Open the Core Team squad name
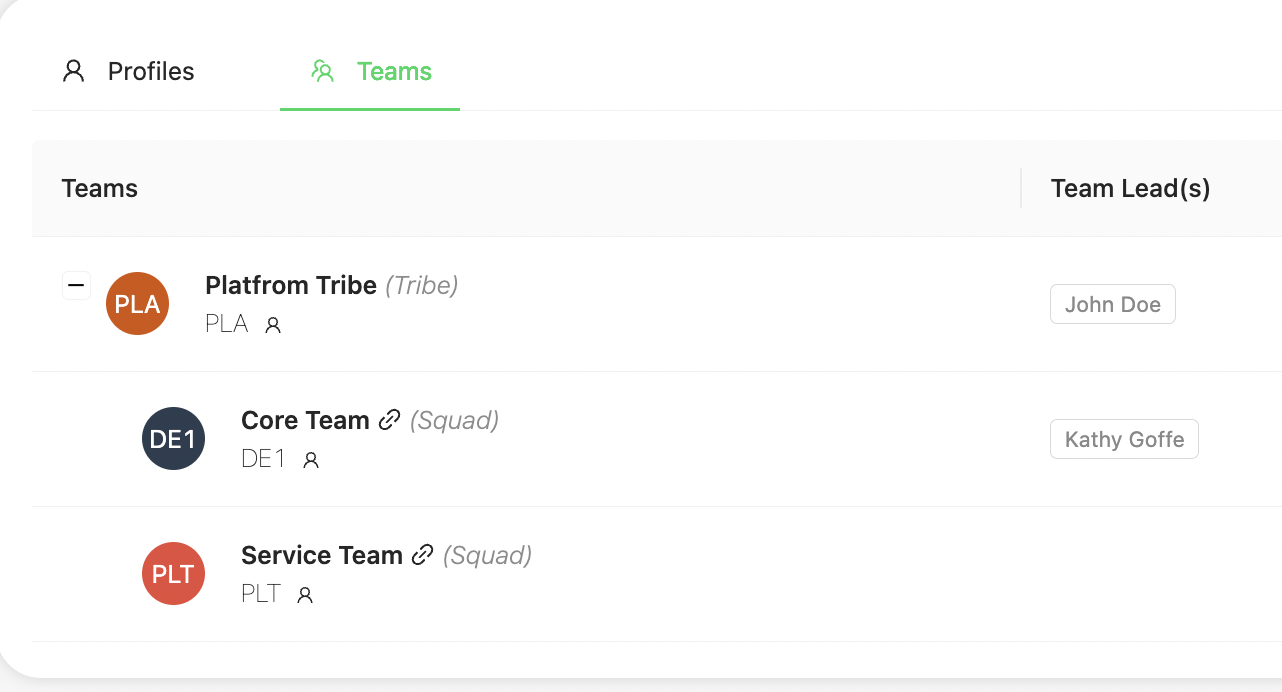 click(x=305, y=421)
